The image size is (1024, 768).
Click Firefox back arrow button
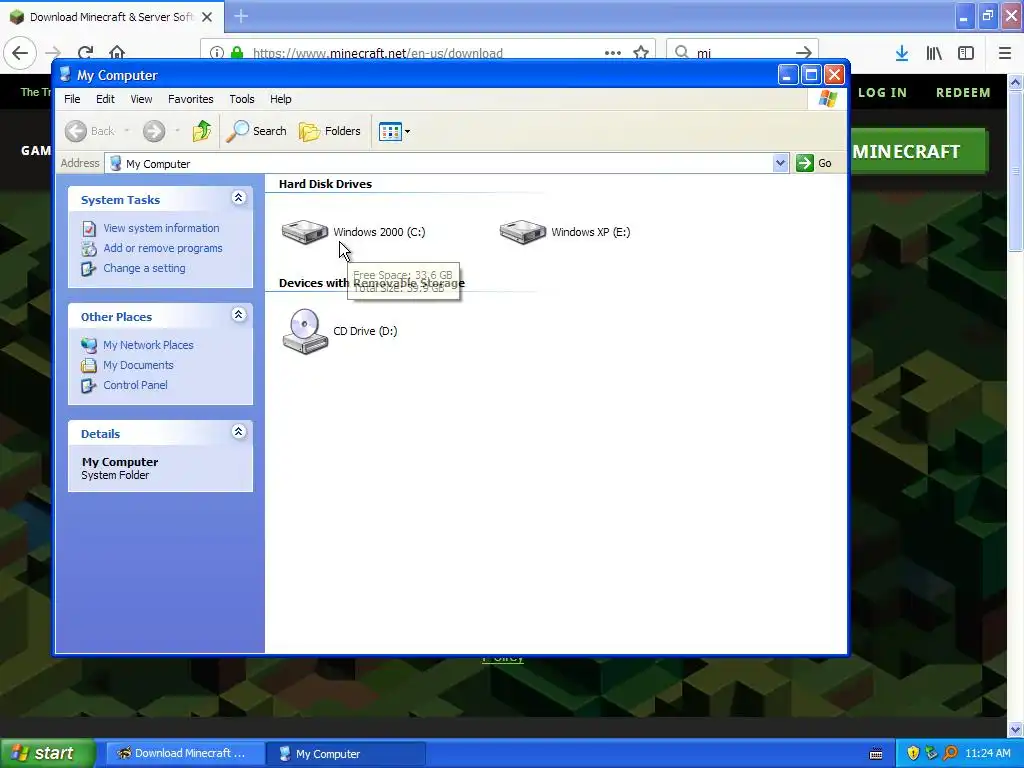click(20, 53)
